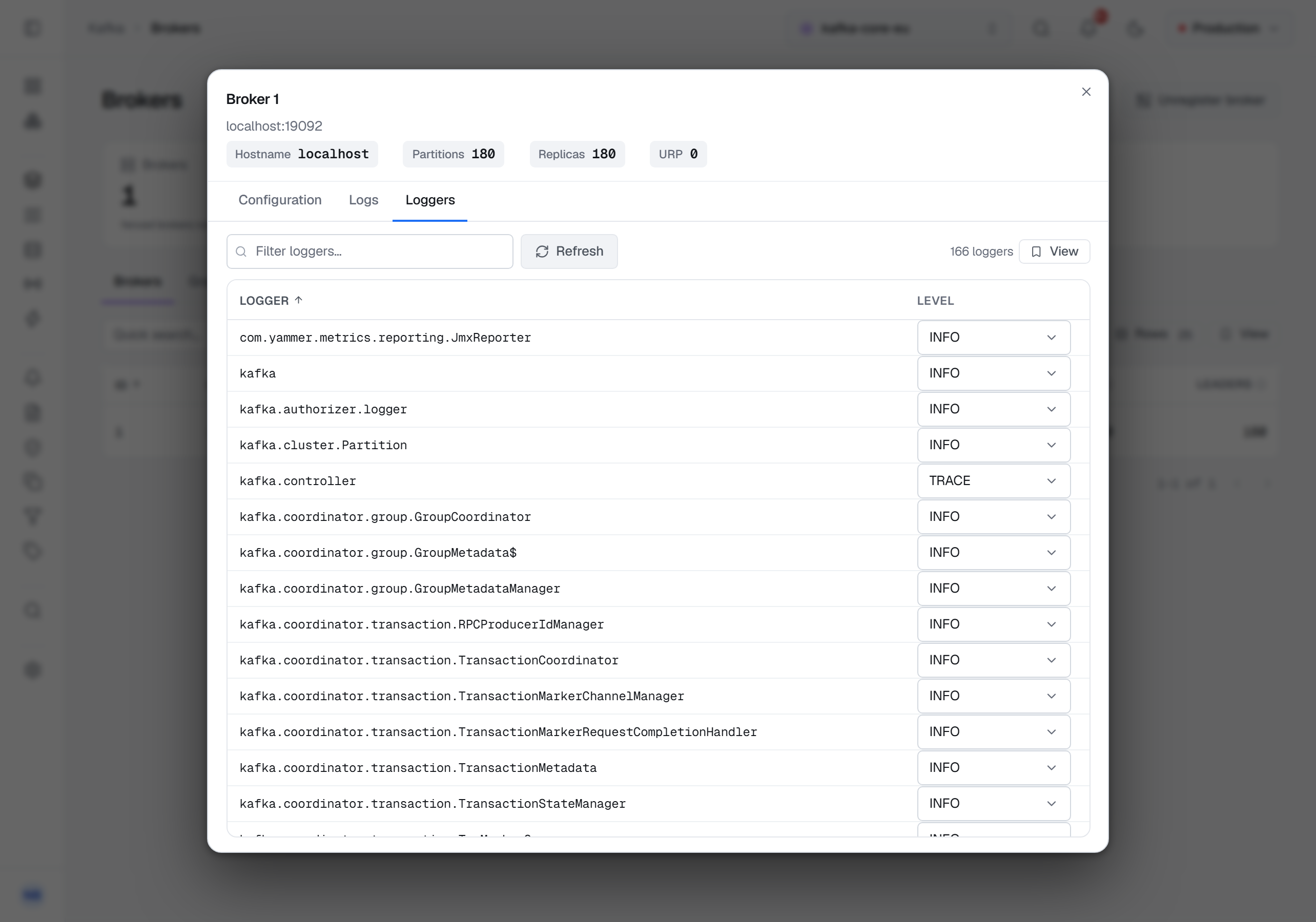
Task: Click the Replicas 180 badge
Action: pos(577,154)
